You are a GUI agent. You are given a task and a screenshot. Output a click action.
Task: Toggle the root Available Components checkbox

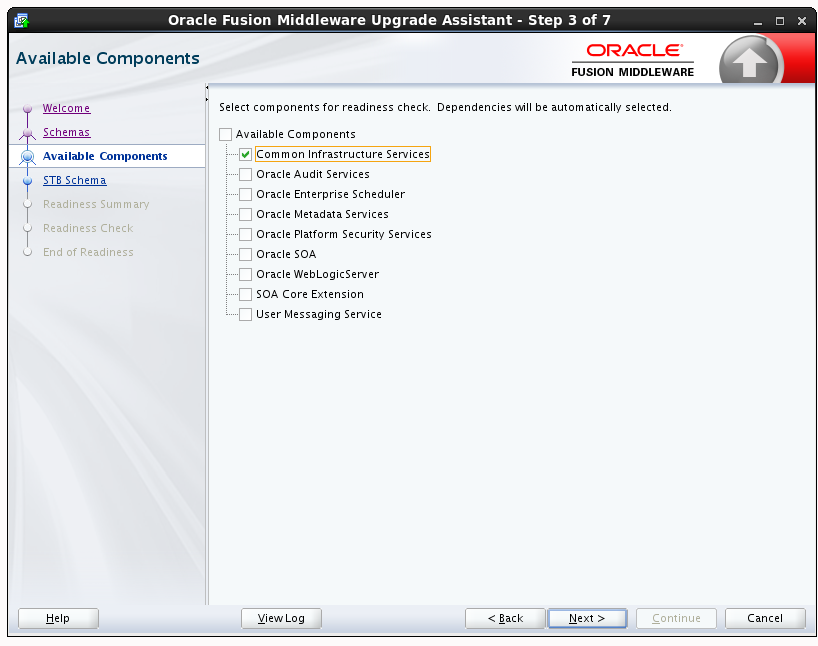coord(225,135)
